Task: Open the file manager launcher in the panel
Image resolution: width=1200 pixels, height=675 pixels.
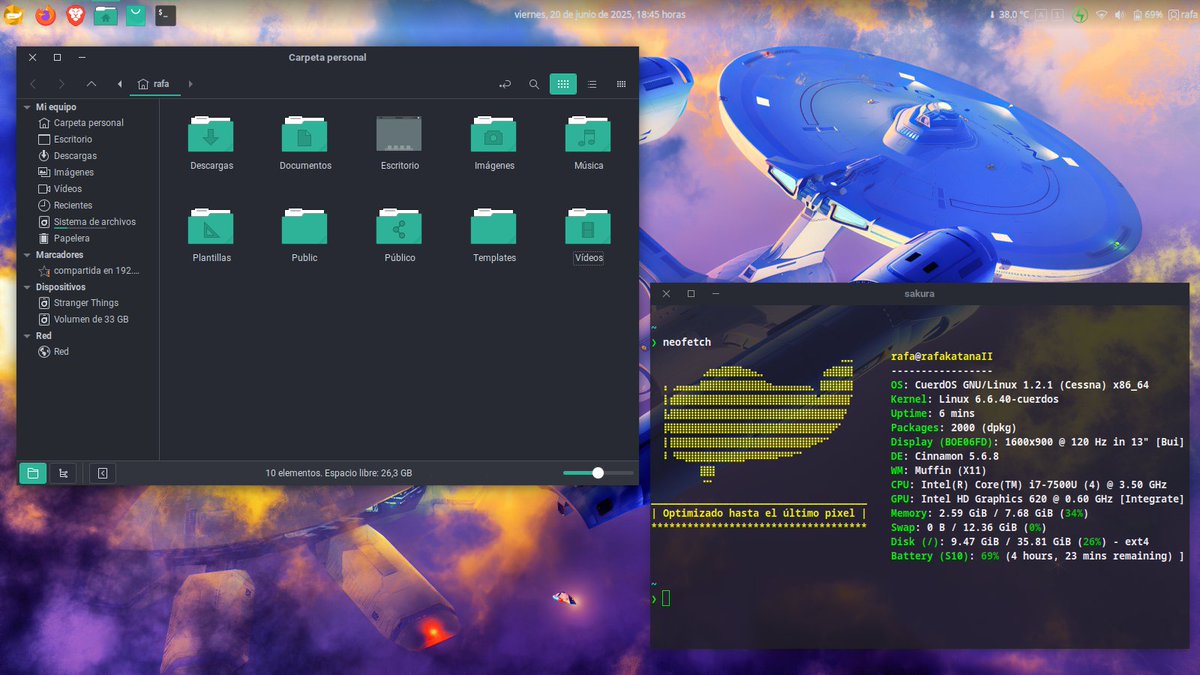Action: pyautogui.click(x=105, y=15)
